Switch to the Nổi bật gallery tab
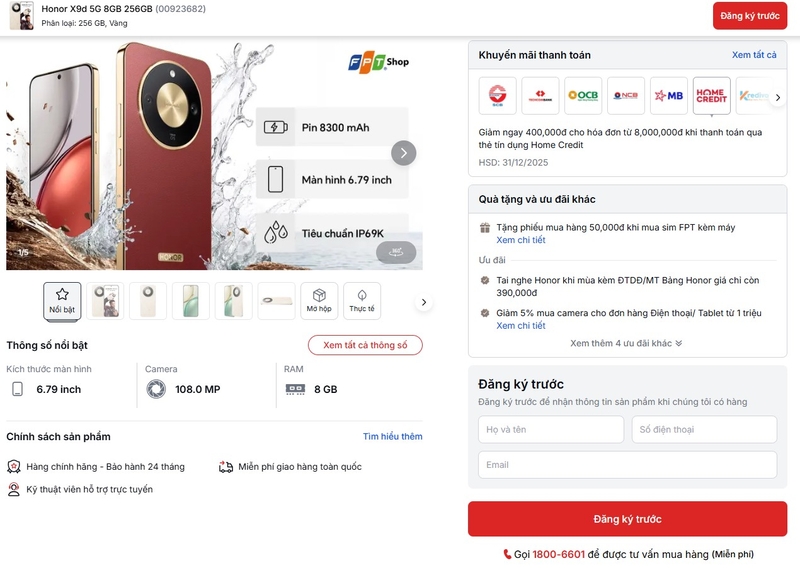This screenshot has height=568, width=800. click(x=62, y=301)
